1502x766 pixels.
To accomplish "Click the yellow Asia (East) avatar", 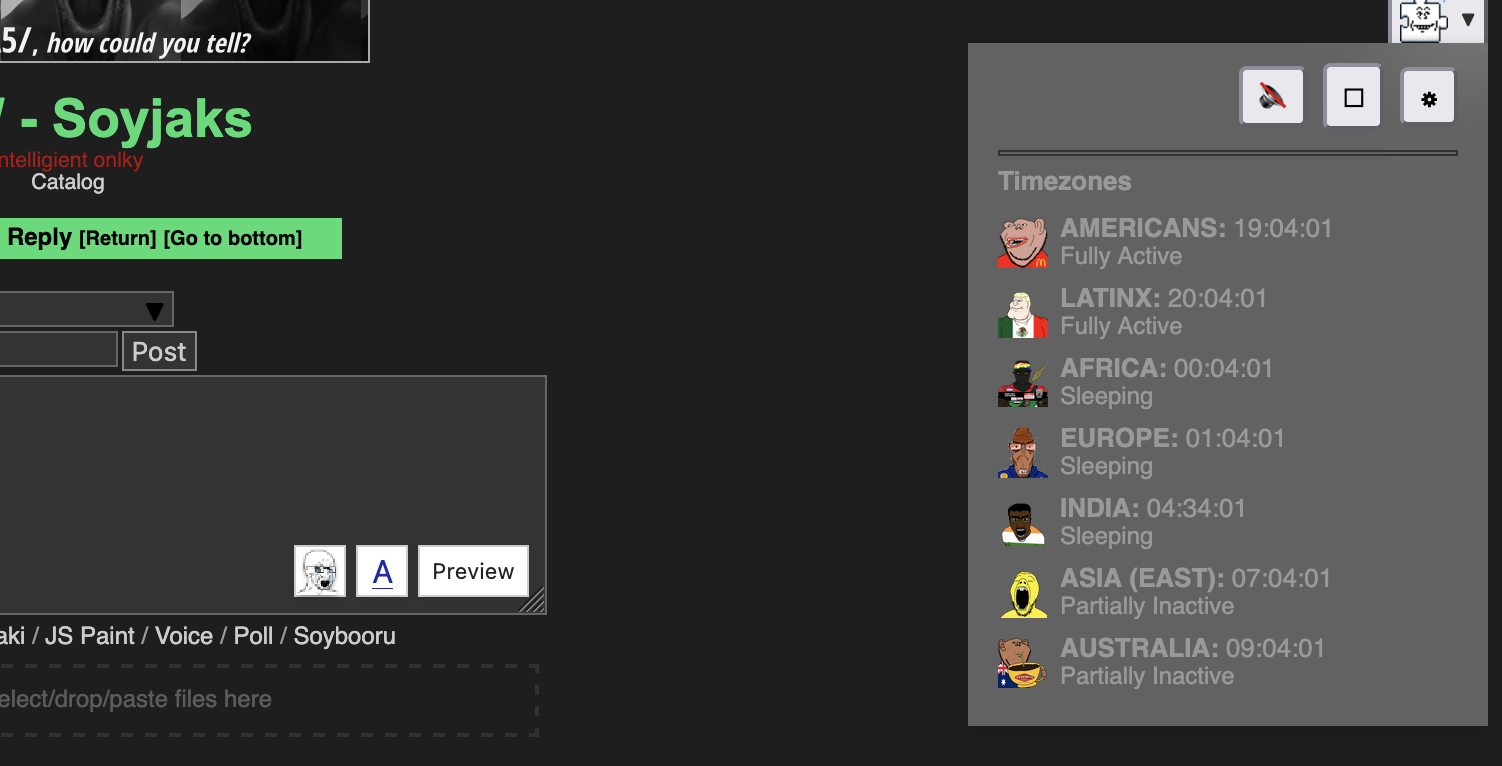I will (1022, 593).
